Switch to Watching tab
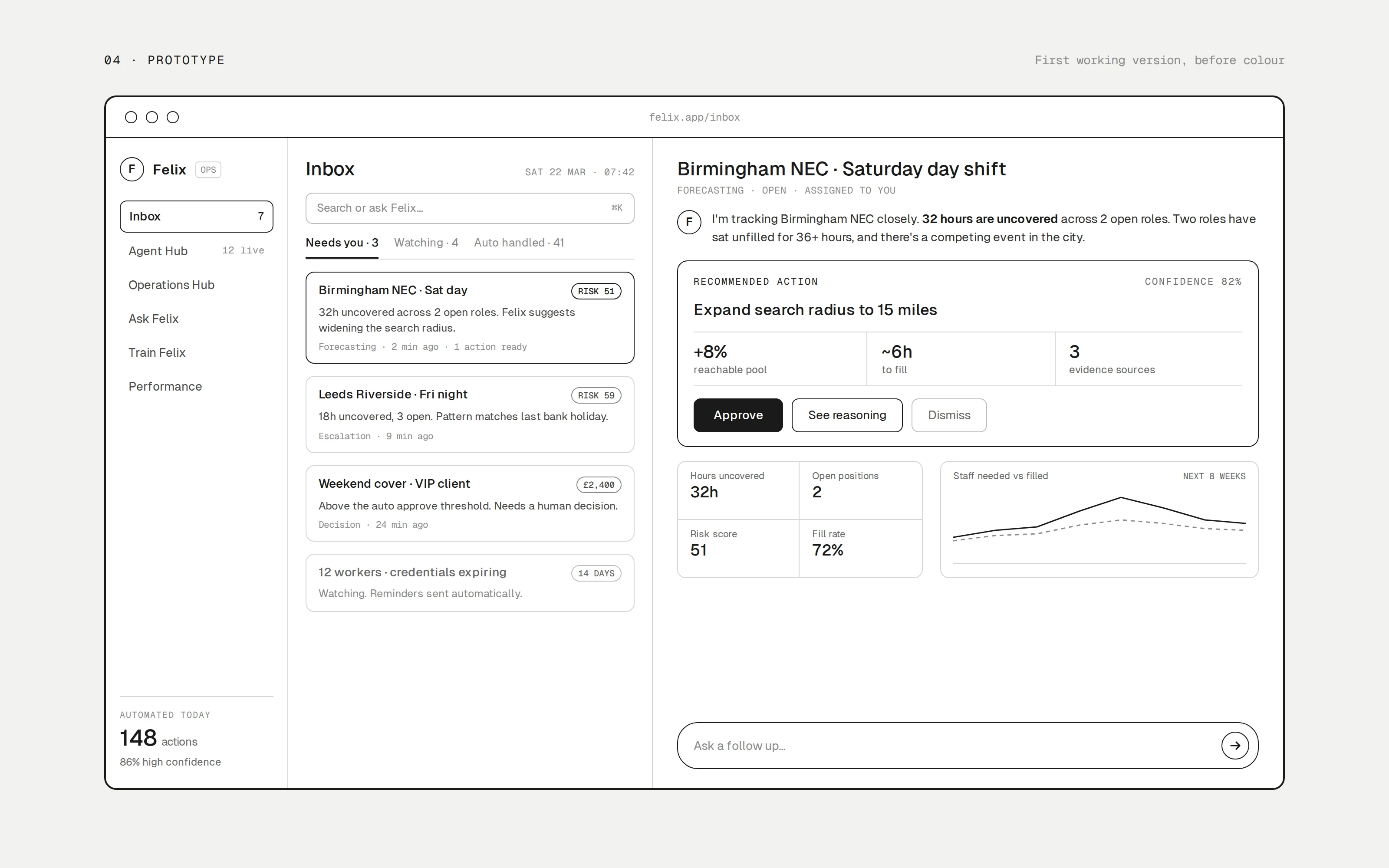This screenshot has height=868, width=1389. (x=426, y=243)
